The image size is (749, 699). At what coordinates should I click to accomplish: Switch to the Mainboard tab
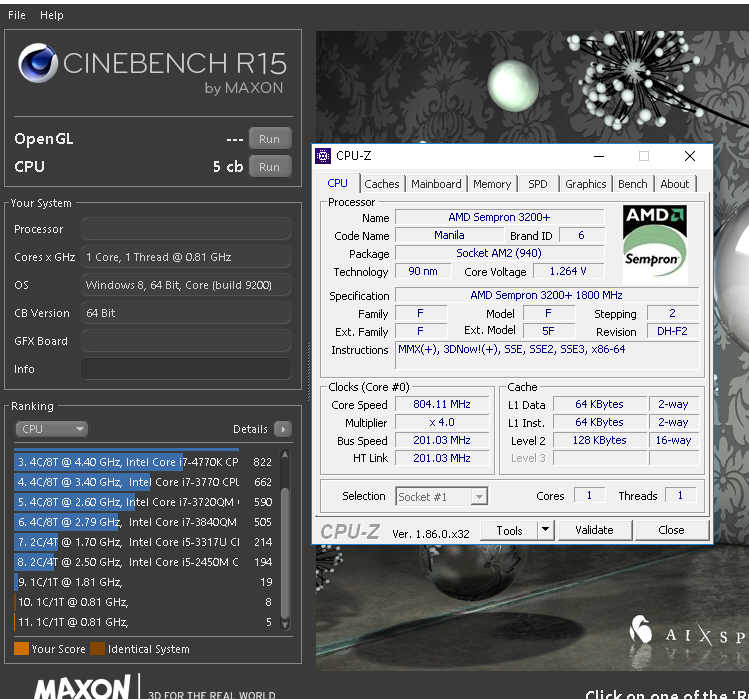tap(436, 184)
